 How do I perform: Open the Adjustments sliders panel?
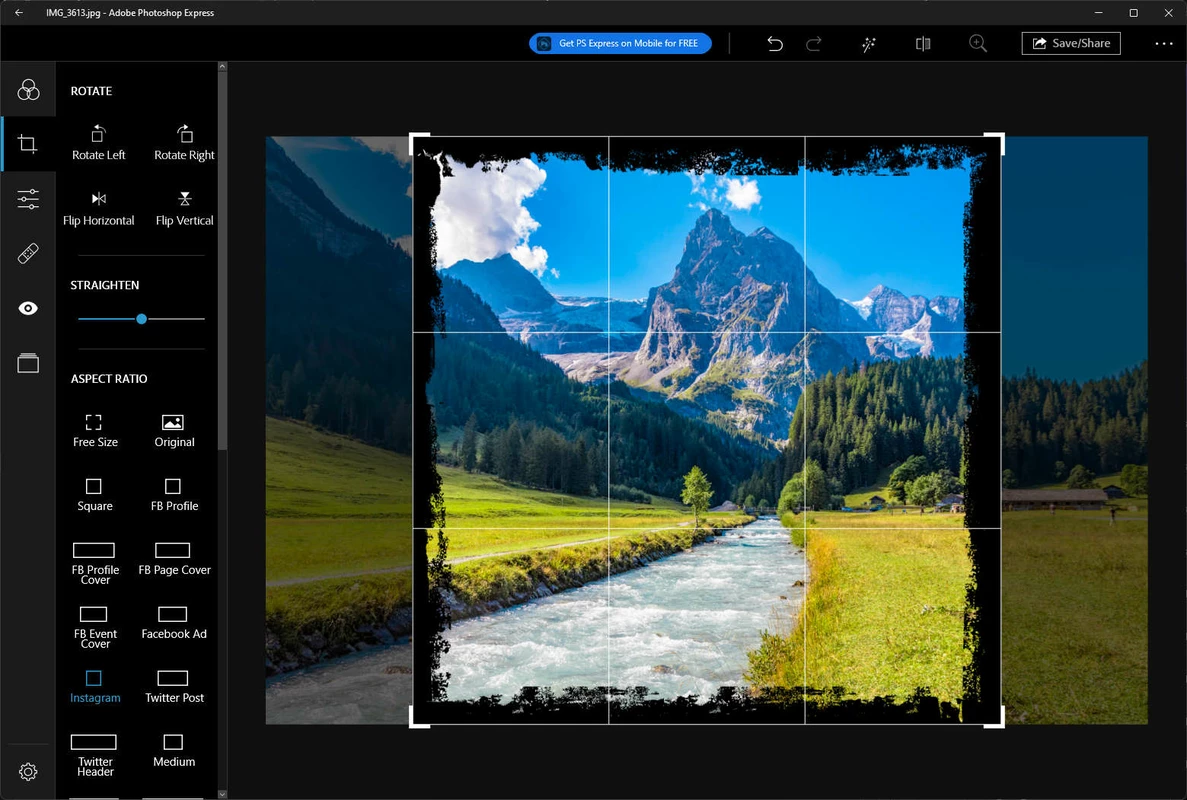point(28,198)
